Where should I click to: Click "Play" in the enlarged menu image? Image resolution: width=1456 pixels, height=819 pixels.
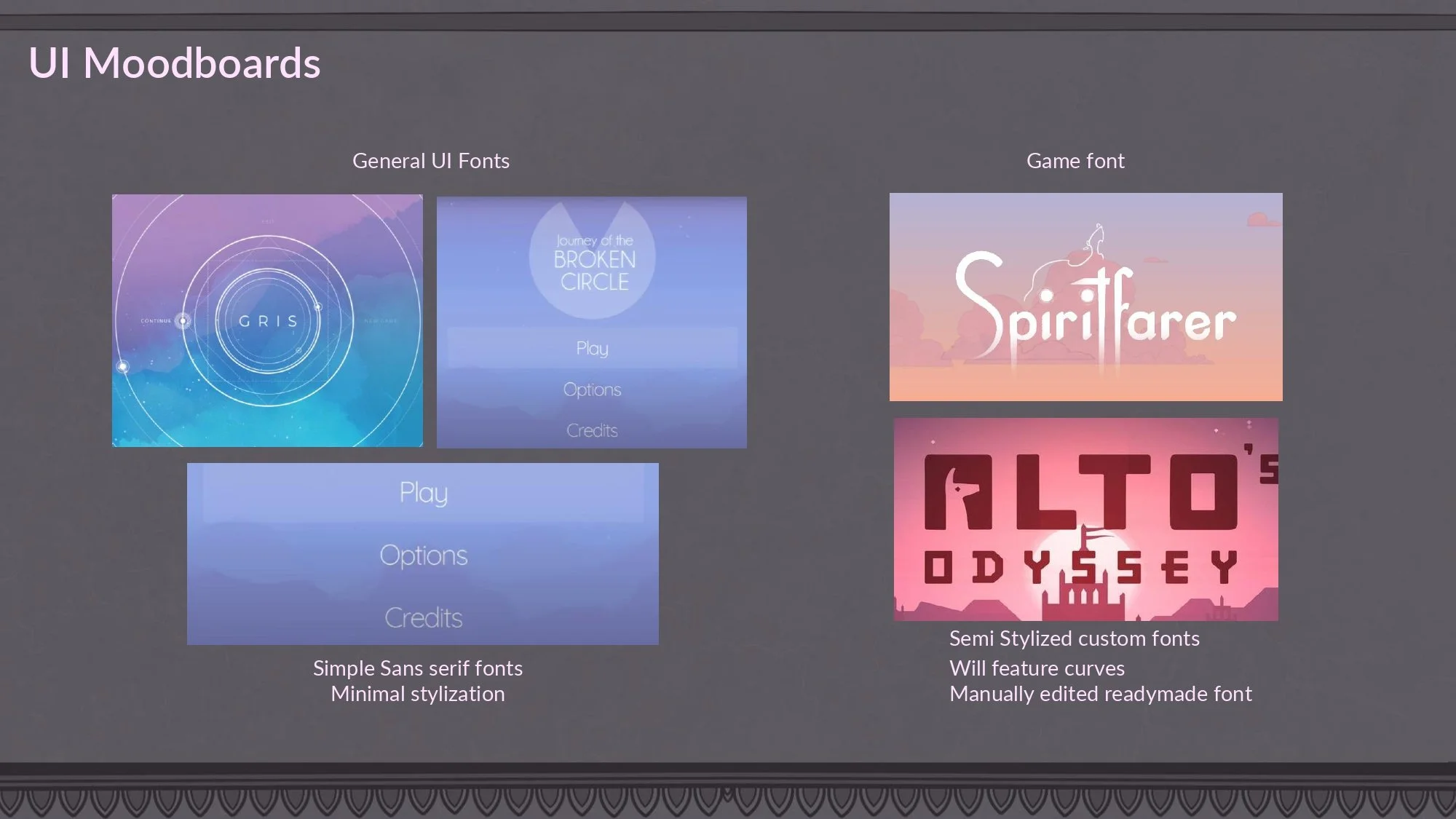424,494
